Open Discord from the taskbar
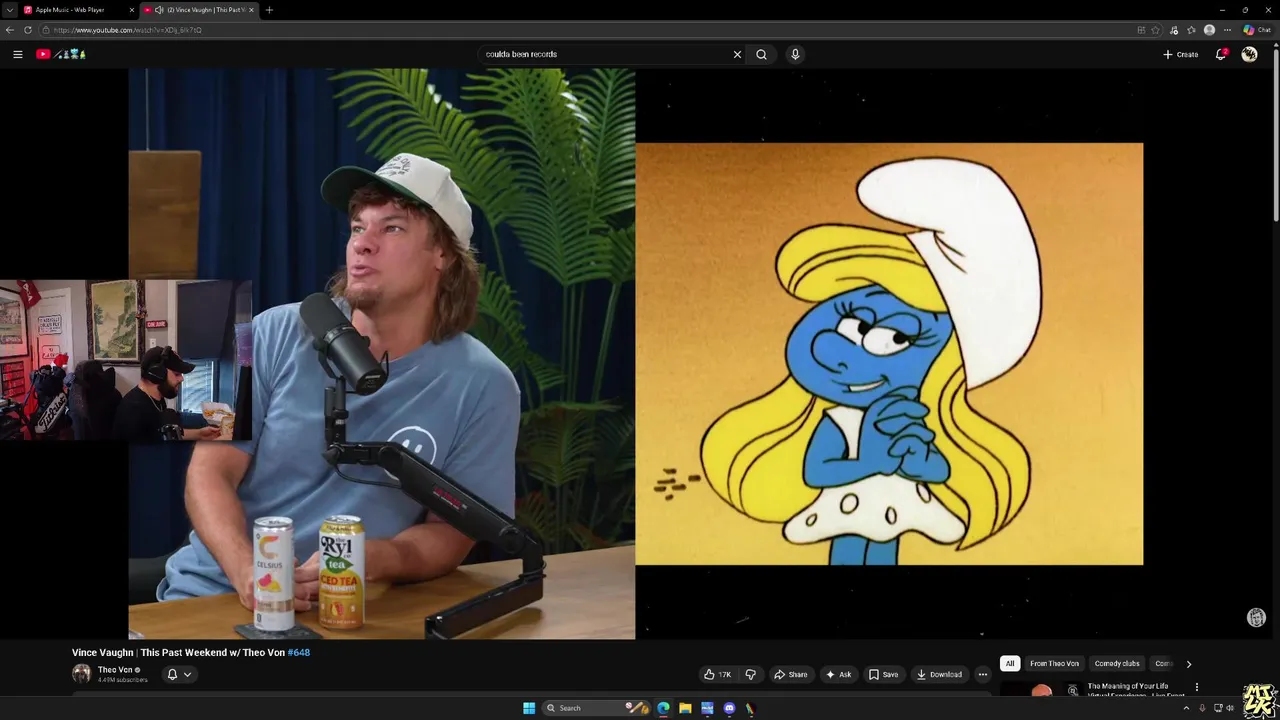The image size is (1280, 720). pos(729,708)
